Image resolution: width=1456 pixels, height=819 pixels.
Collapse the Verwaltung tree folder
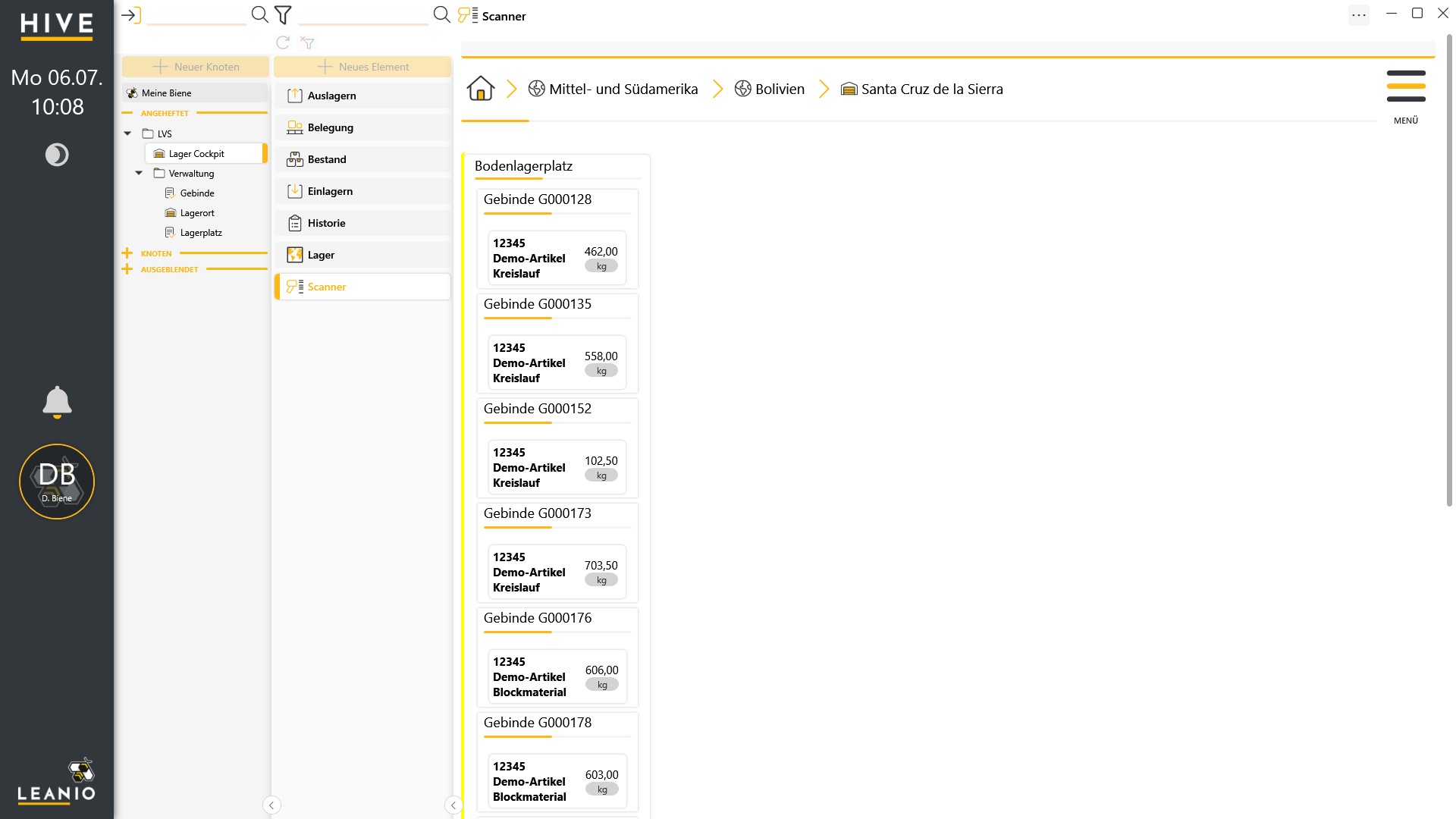pyautogui.click(x=139, y=173)
